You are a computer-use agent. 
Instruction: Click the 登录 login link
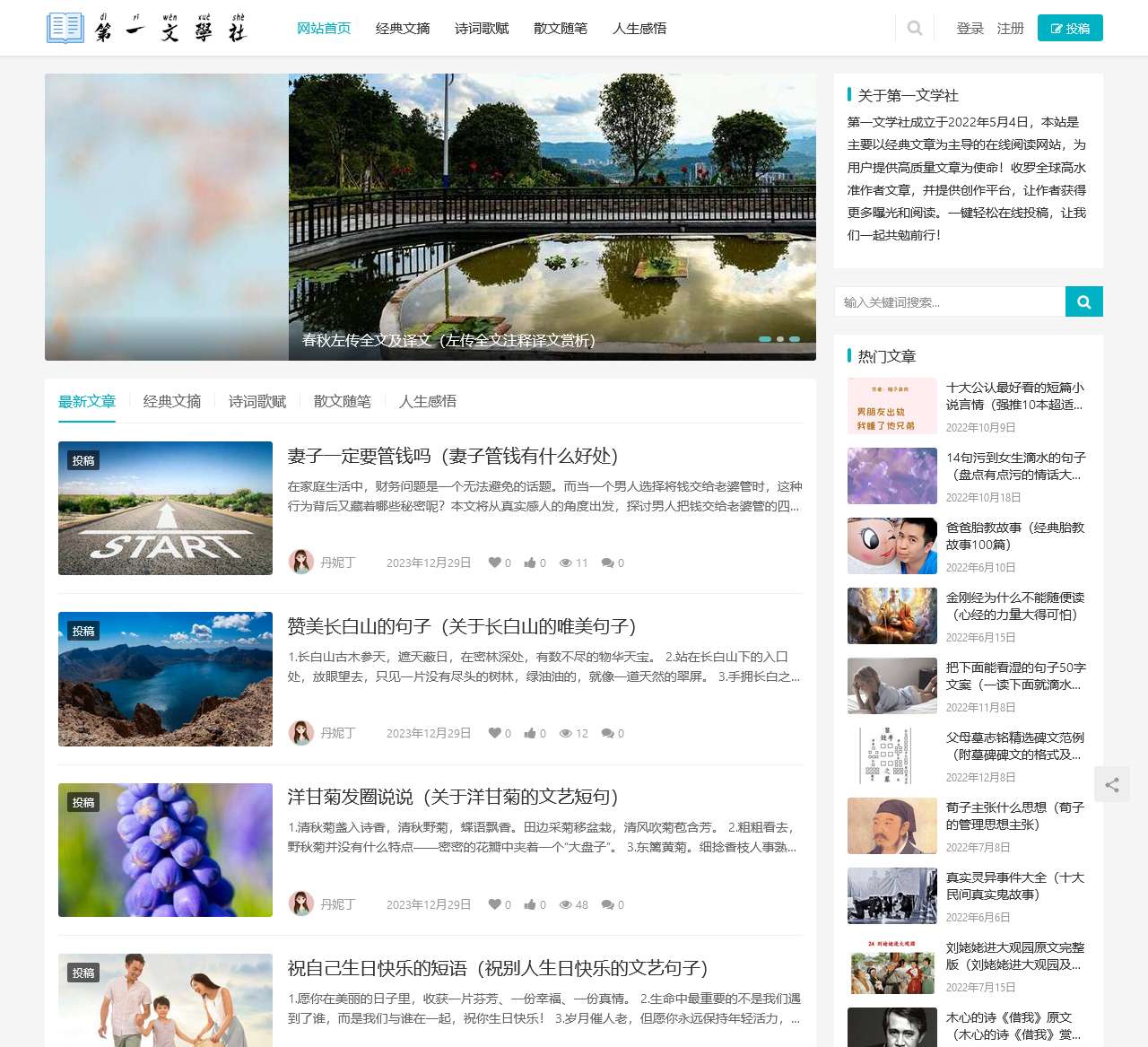pyautogui.click(x=970, y=29)
